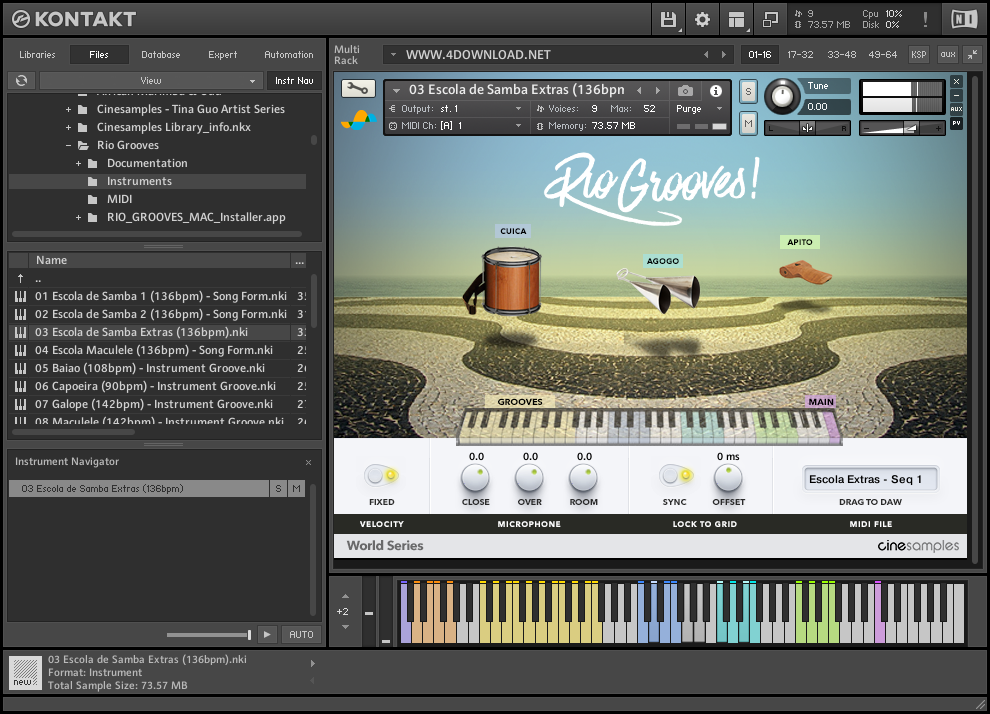Screen dimensions: 990x714
Task: Open the Database tab
Action: [160, 55]
